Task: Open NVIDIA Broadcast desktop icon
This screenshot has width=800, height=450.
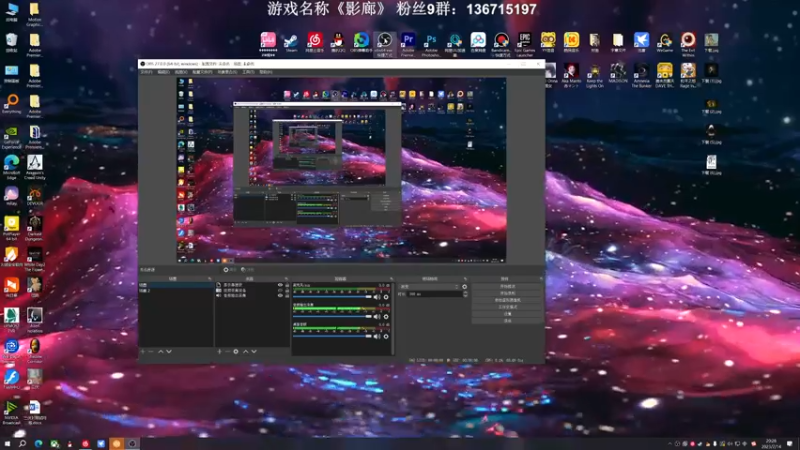Action: tap(11, 412)
